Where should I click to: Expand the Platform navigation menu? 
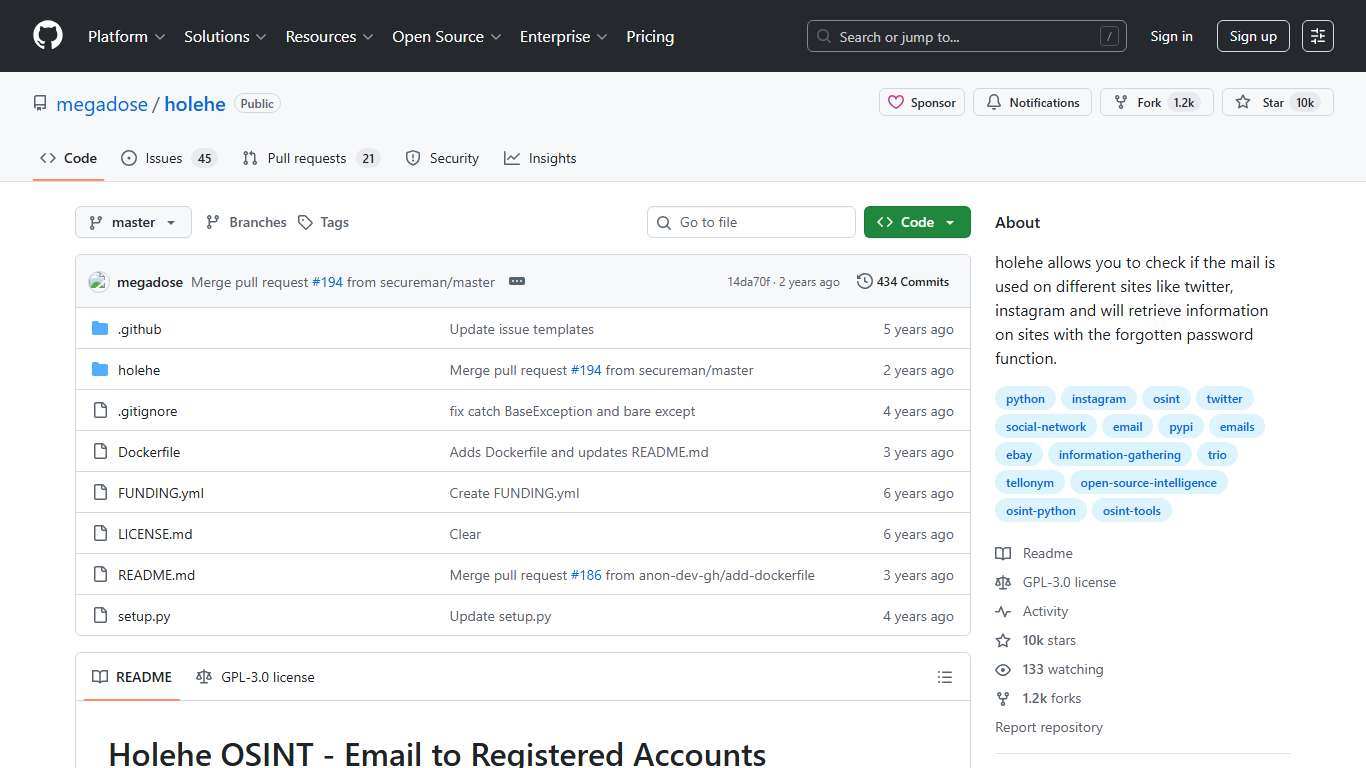(125, 36)
